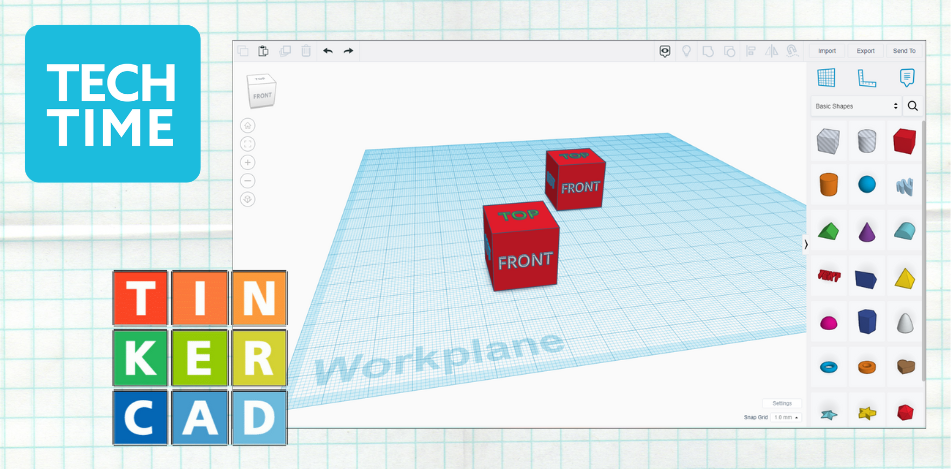Pick the red Box shape
This screenshot has width=951, height=469.
coord(904,141)
